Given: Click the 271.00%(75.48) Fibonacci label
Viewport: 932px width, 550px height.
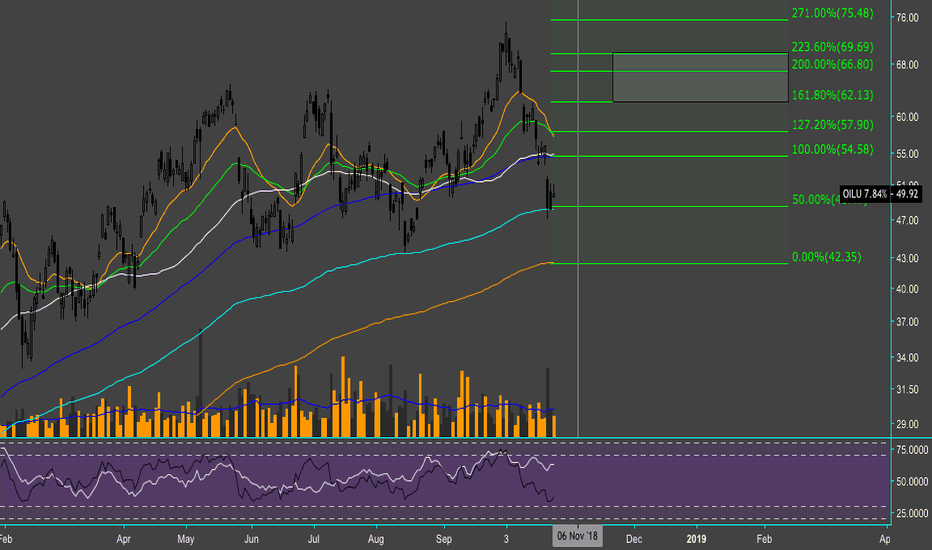Looking at the screenshot, I should (832, 13).
